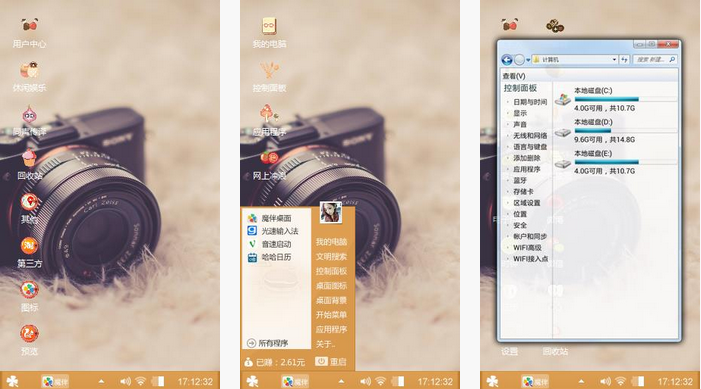Choose 开始菜单 in the start menu
Image resolution: width=701 pixels, height=389 pixels.
click(331, 315)
